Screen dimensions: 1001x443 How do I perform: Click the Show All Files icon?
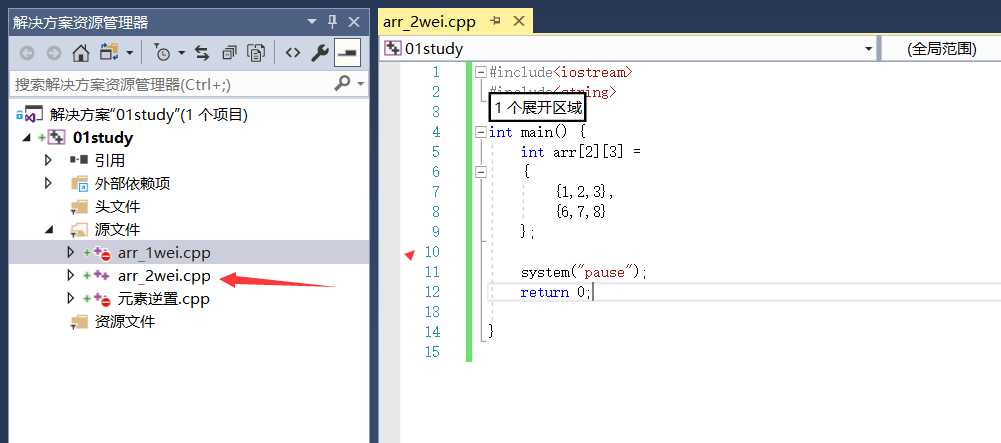pyautogui.click(x=257, y=54)
